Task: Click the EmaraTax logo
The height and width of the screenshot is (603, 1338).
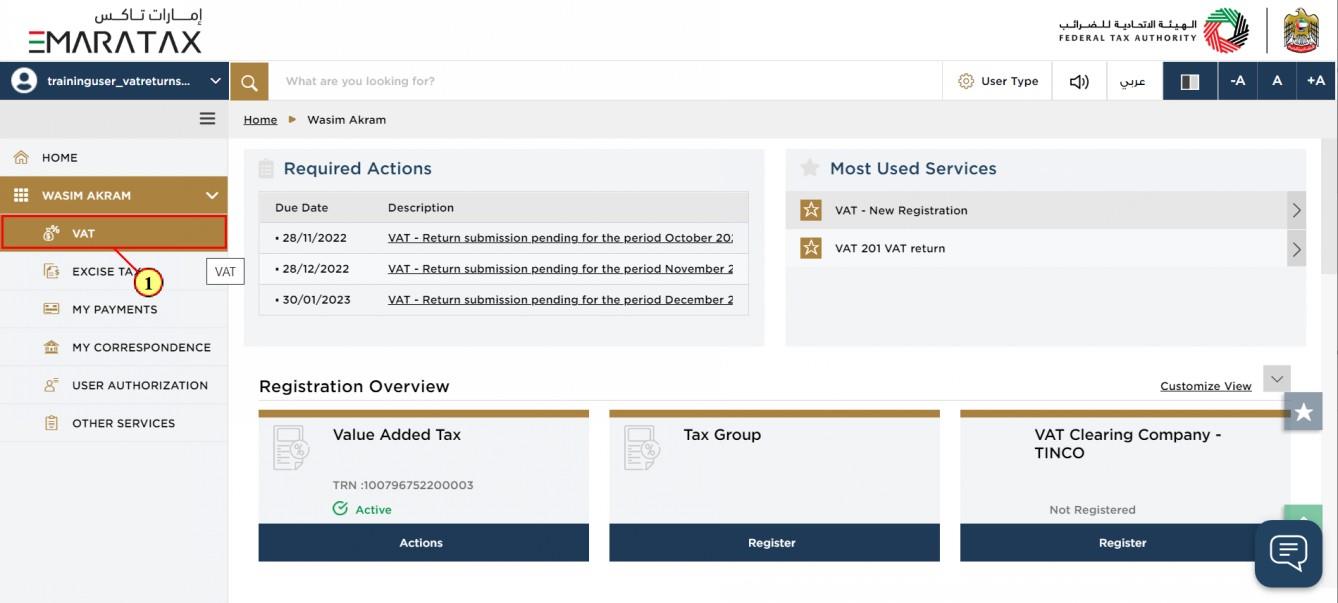Action: click(115, 30)
